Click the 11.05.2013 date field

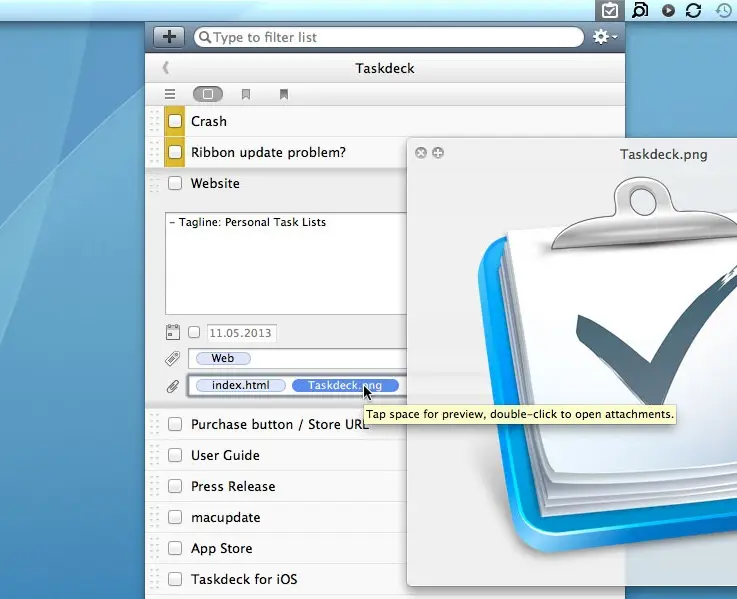coord(242,333)
